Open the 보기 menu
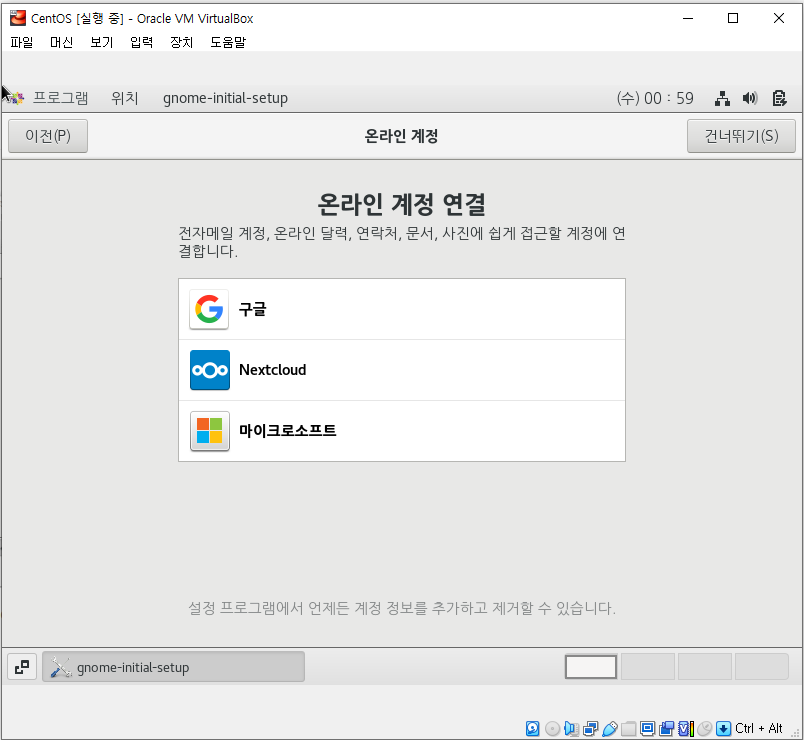This screenshot has height=740, width=804. [x=102, y=42]
